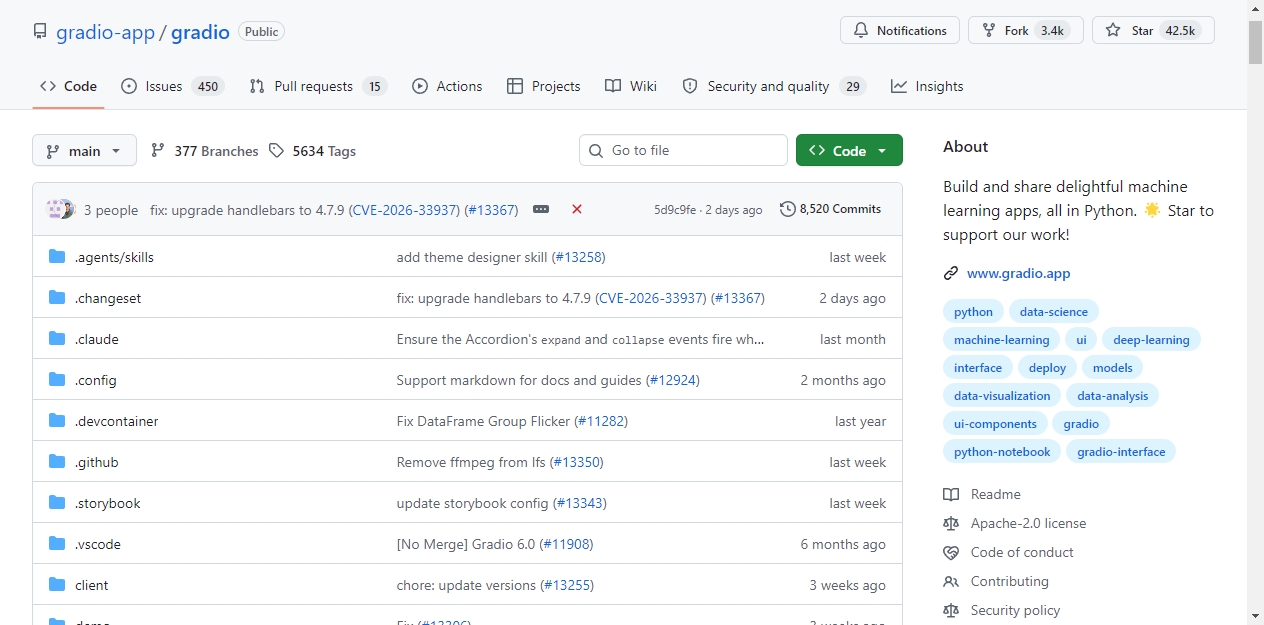Click the .vscode folder icon
Image resolution: width=1264 pixels, height=625 pixels.
coord(57,544)
